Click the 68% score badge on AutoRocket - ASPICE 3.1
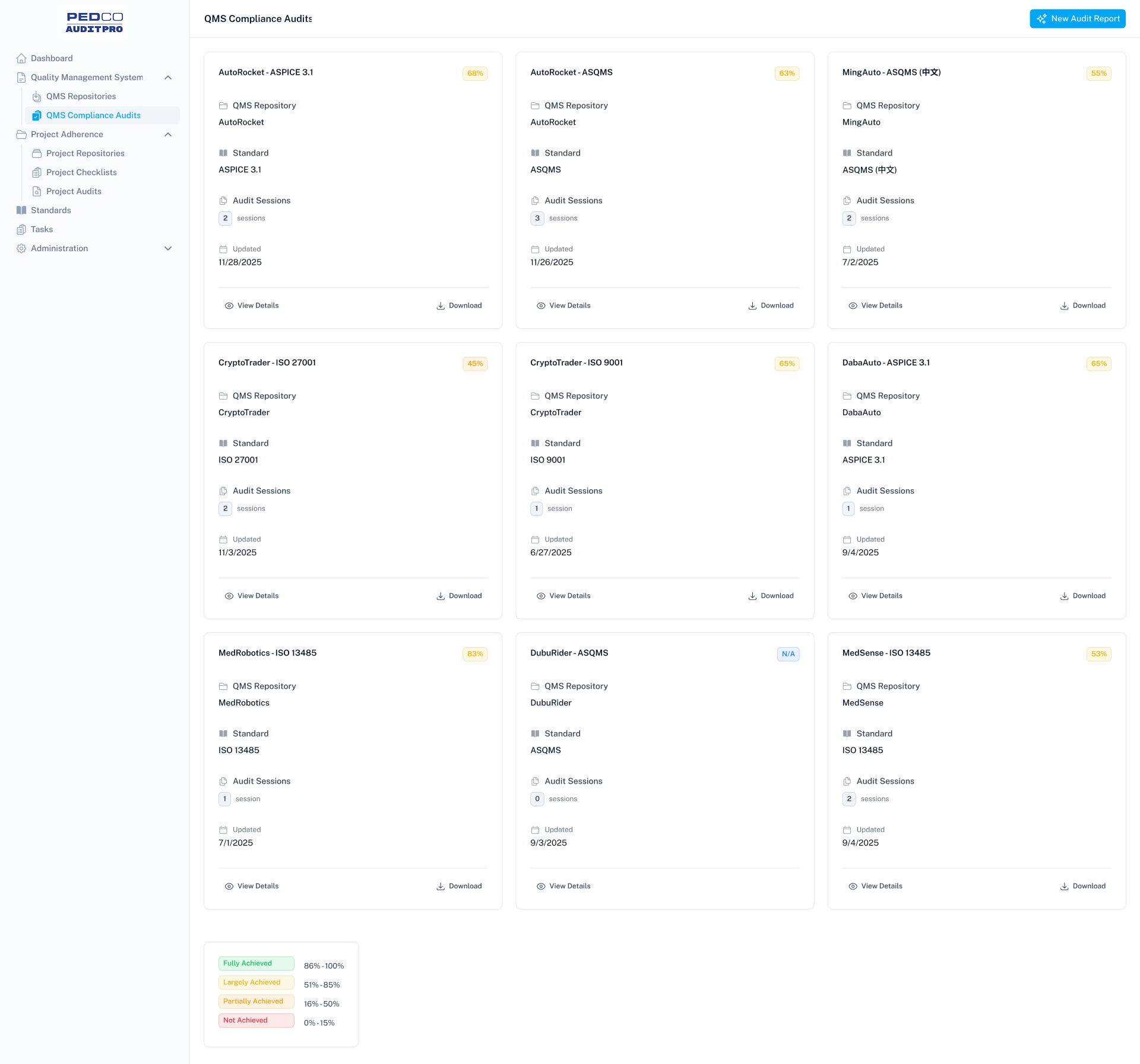Image resolution: width=1140 pixels, height=1064 pixels. pyautogui.click(x=475, y=74)
